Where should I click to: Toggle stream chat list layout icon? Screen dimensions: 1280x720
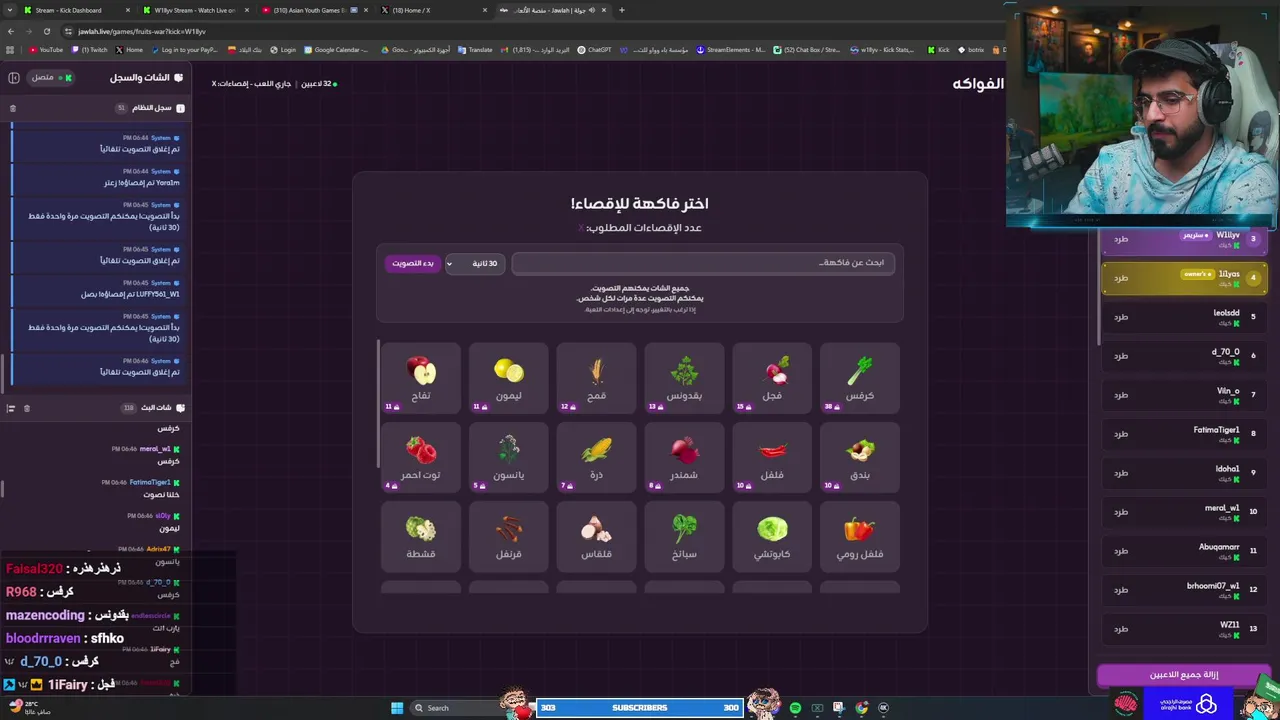pyautogui.click(x=11, y=408)
